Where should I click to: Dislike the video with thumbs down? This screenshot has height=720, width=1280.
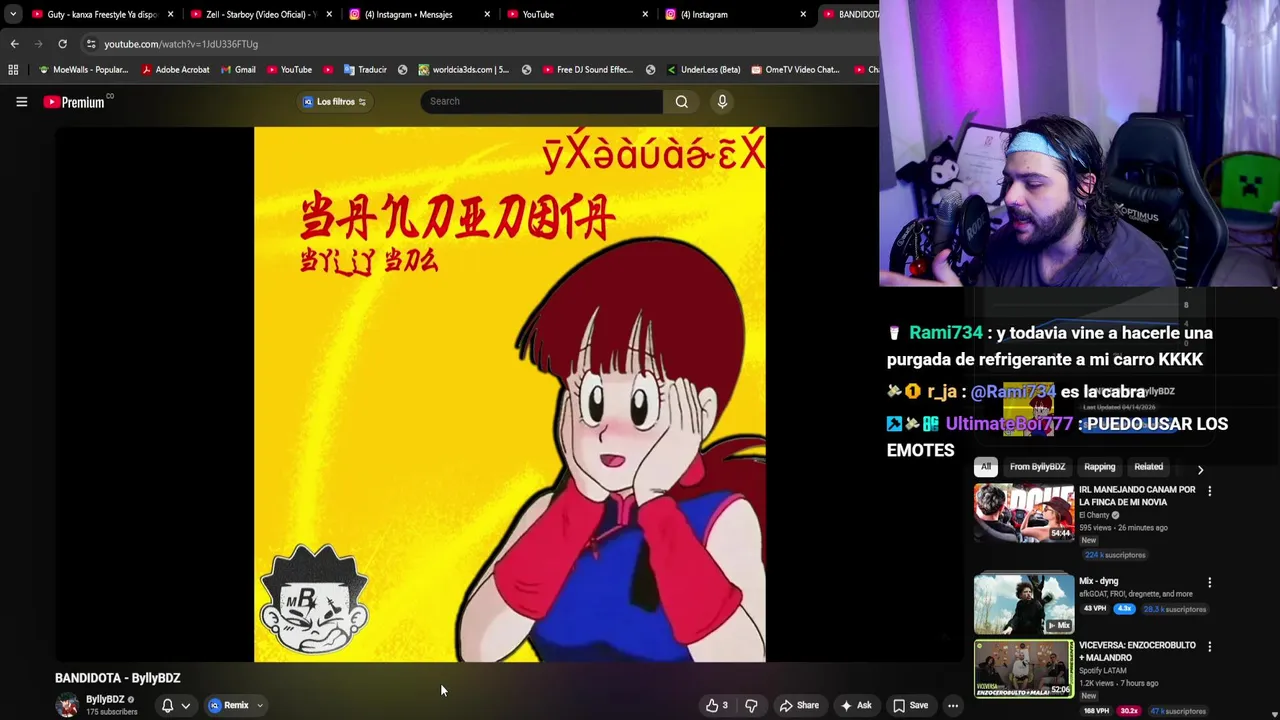pos(751,706)
